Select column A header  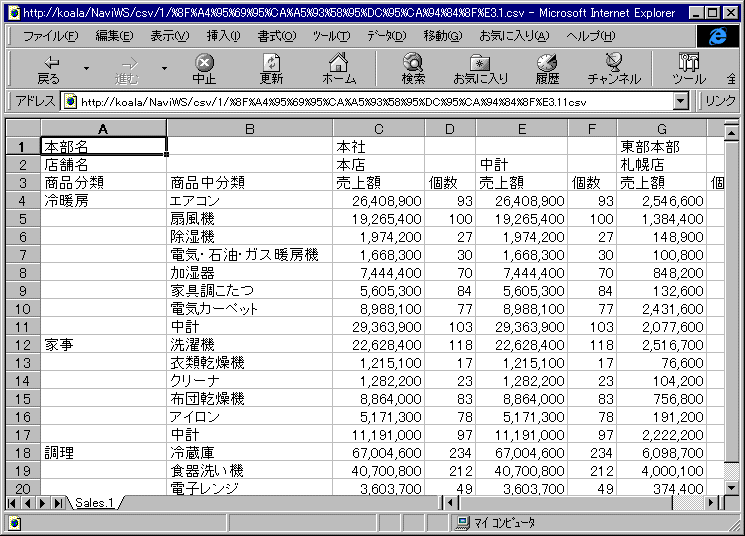click(x=103, y=129)
